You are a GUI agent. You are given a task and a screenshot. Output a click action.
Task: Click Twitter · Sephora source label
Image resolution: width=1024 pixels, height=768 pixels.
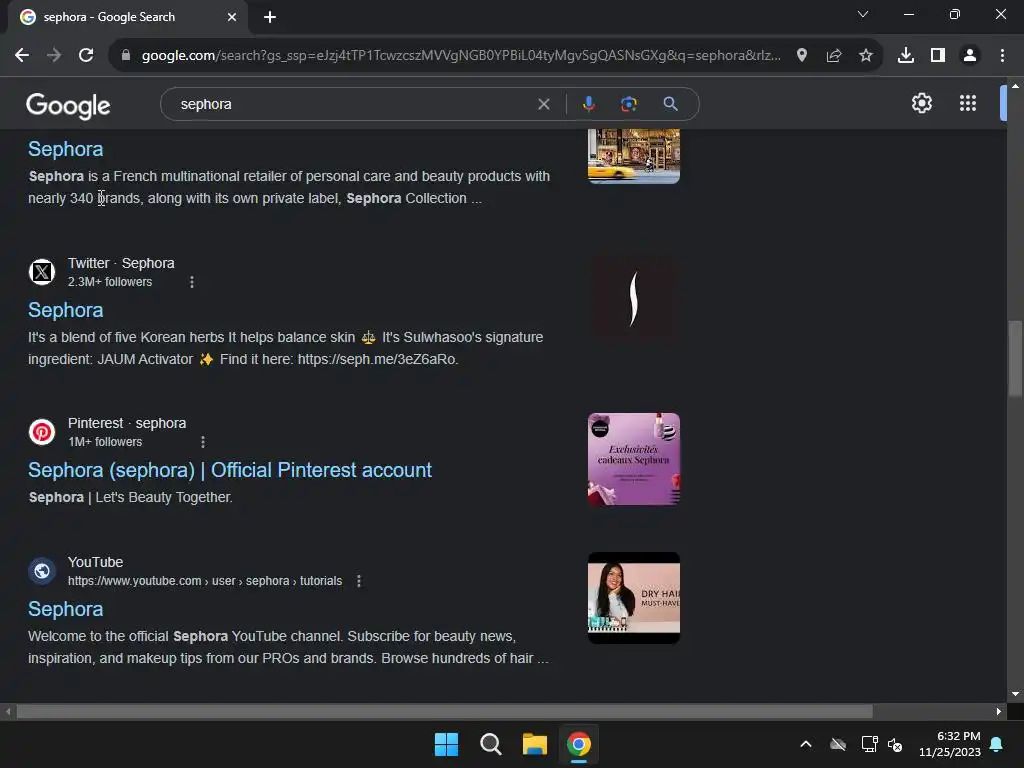click(121, 263)
